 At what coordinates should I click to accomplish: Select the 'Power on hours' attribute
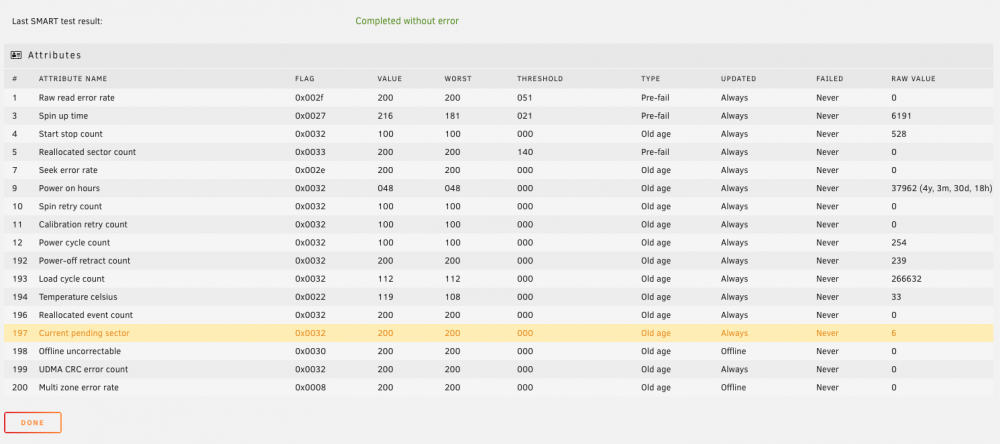70,188
